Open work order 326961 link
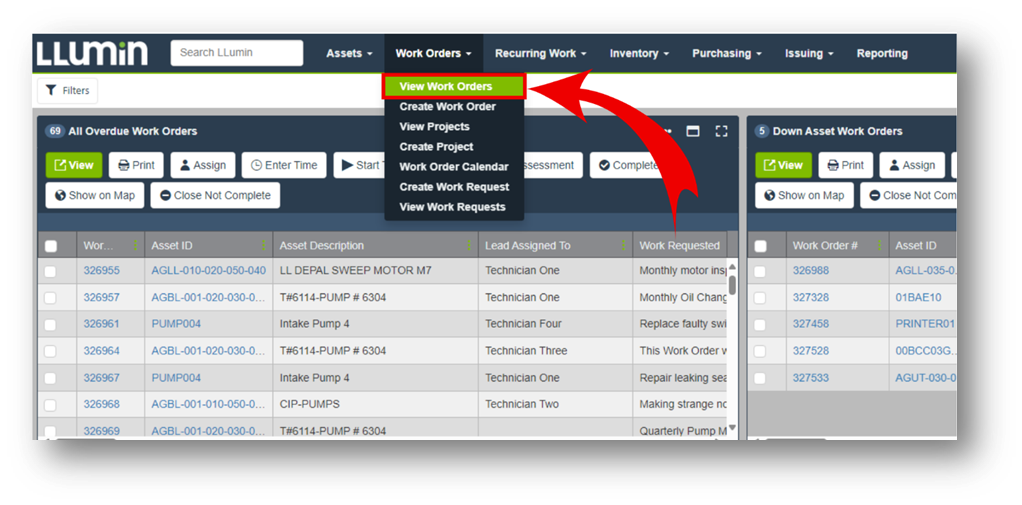This screenshot has height=505, width=1022. coord(101,324)
